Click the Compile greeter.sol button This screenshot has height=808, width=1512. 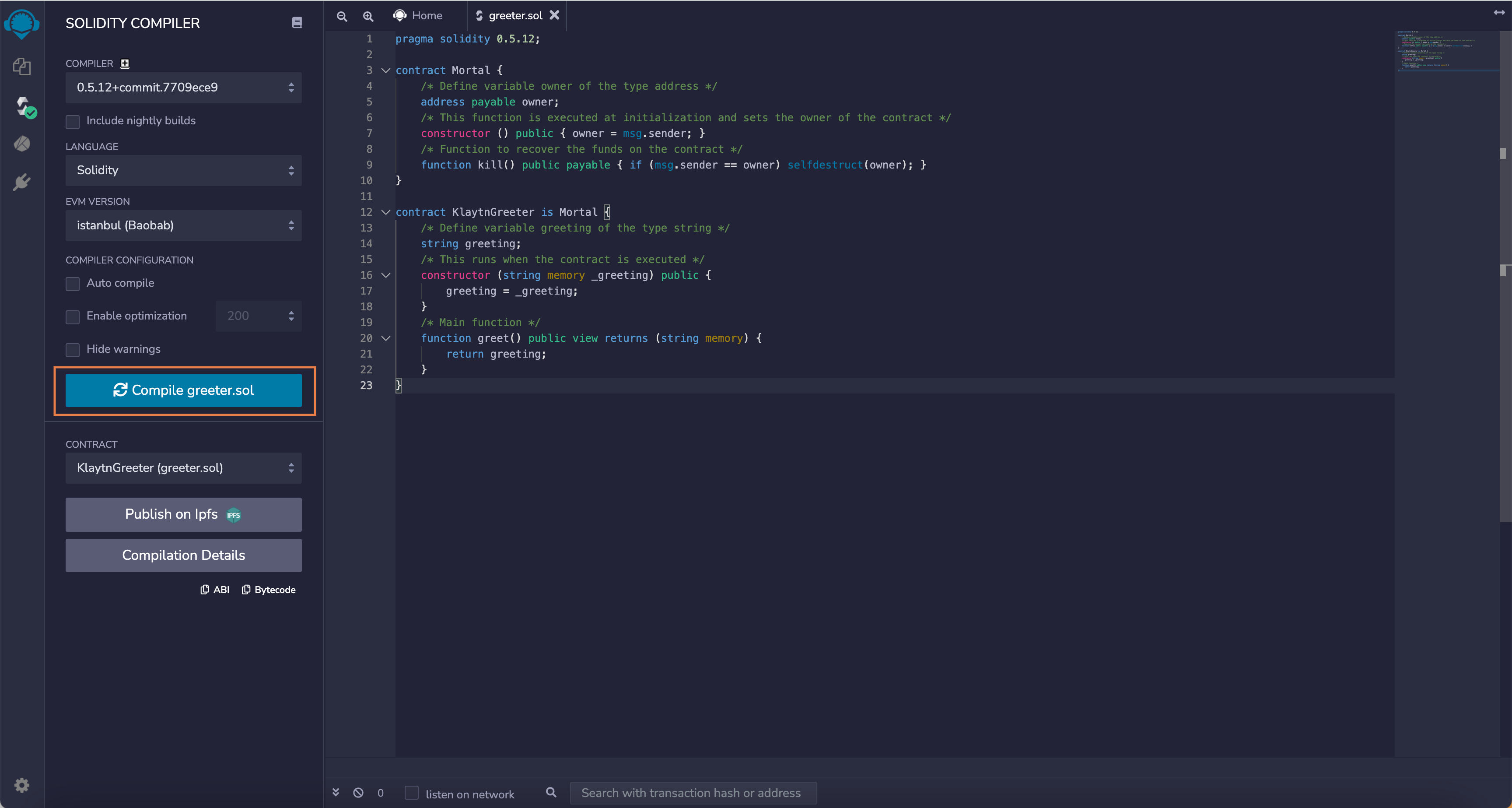pos(183,390)
